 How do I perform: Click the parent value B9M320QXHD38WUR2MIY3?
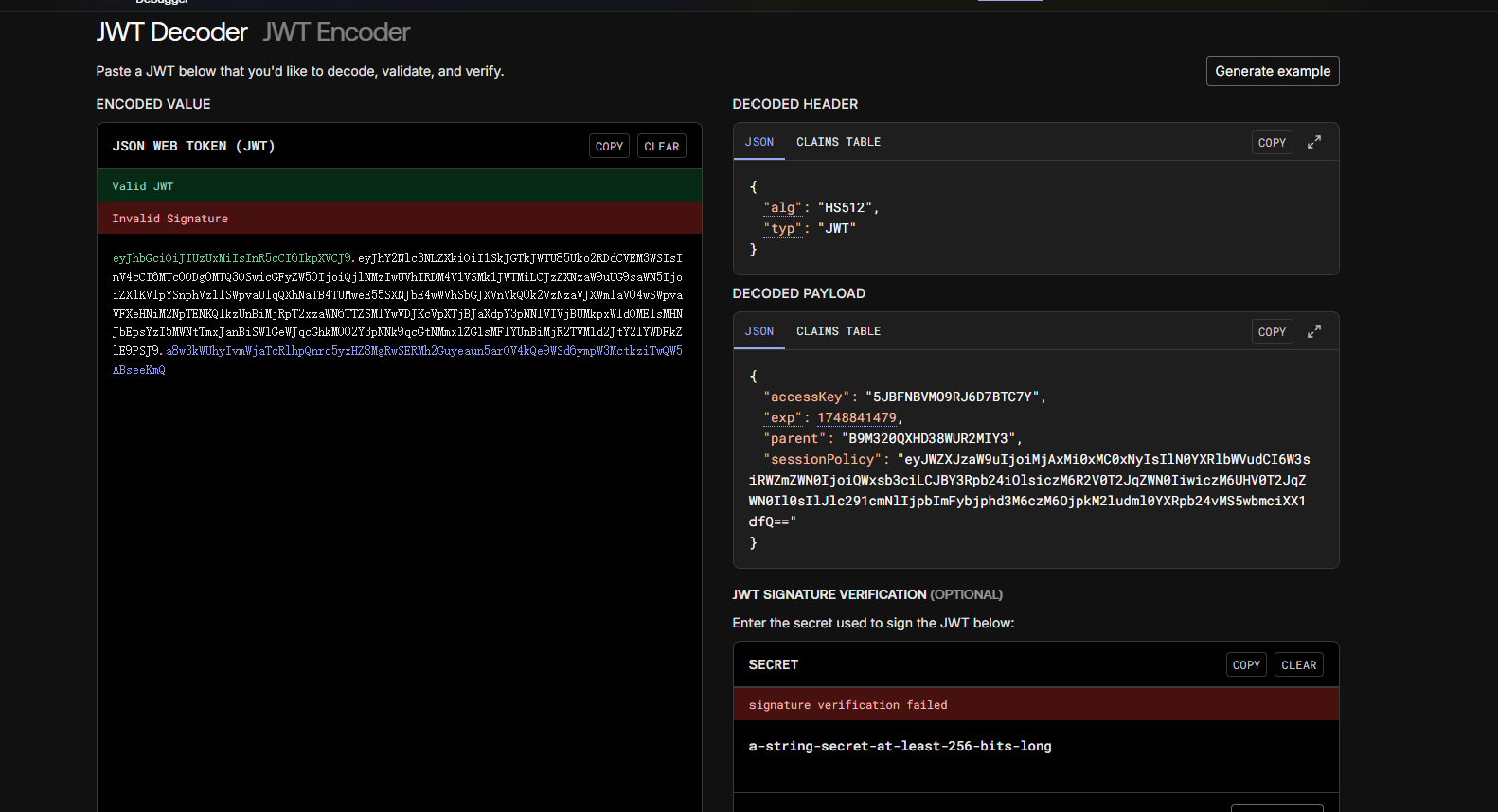coord(928,439)
